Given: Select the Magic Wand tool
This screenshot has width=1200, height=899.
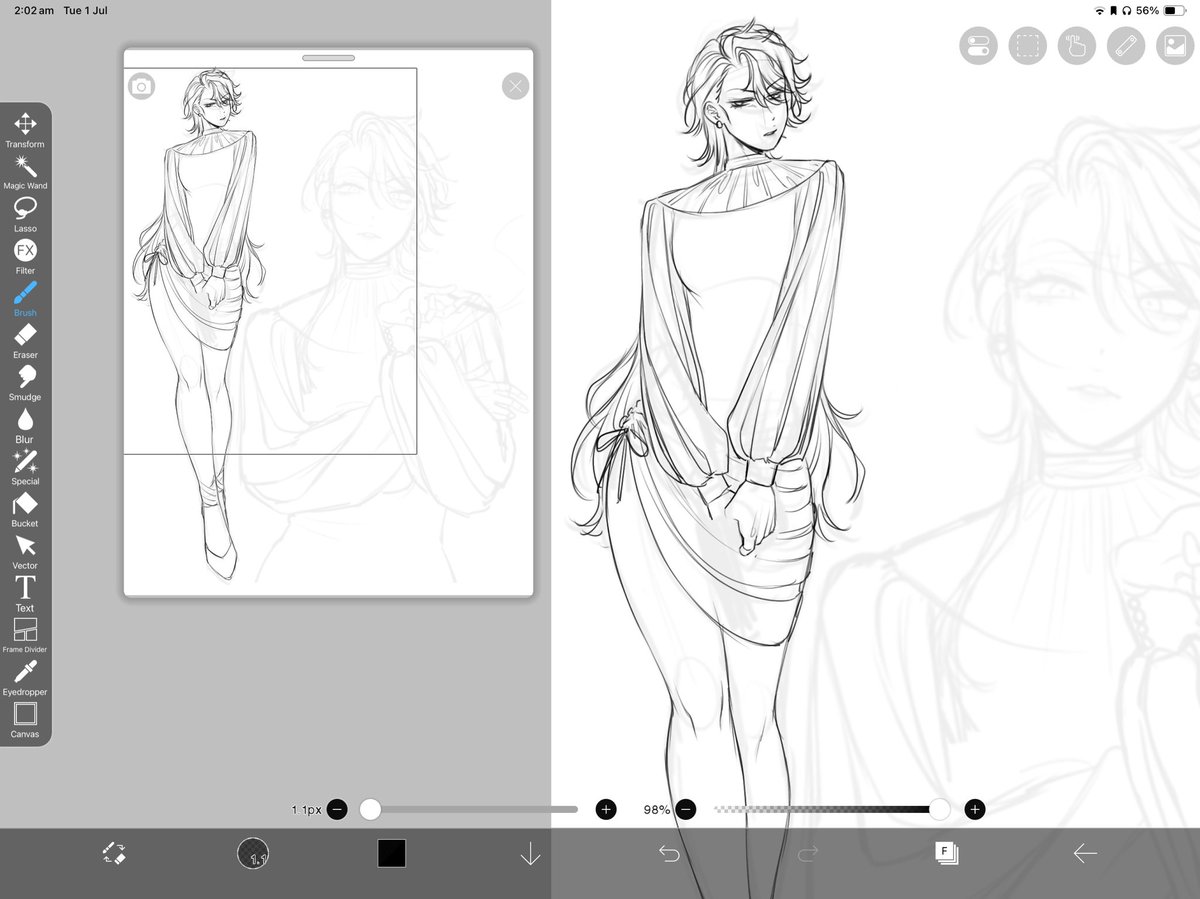Looking at the screenshot, I should 25,172.
